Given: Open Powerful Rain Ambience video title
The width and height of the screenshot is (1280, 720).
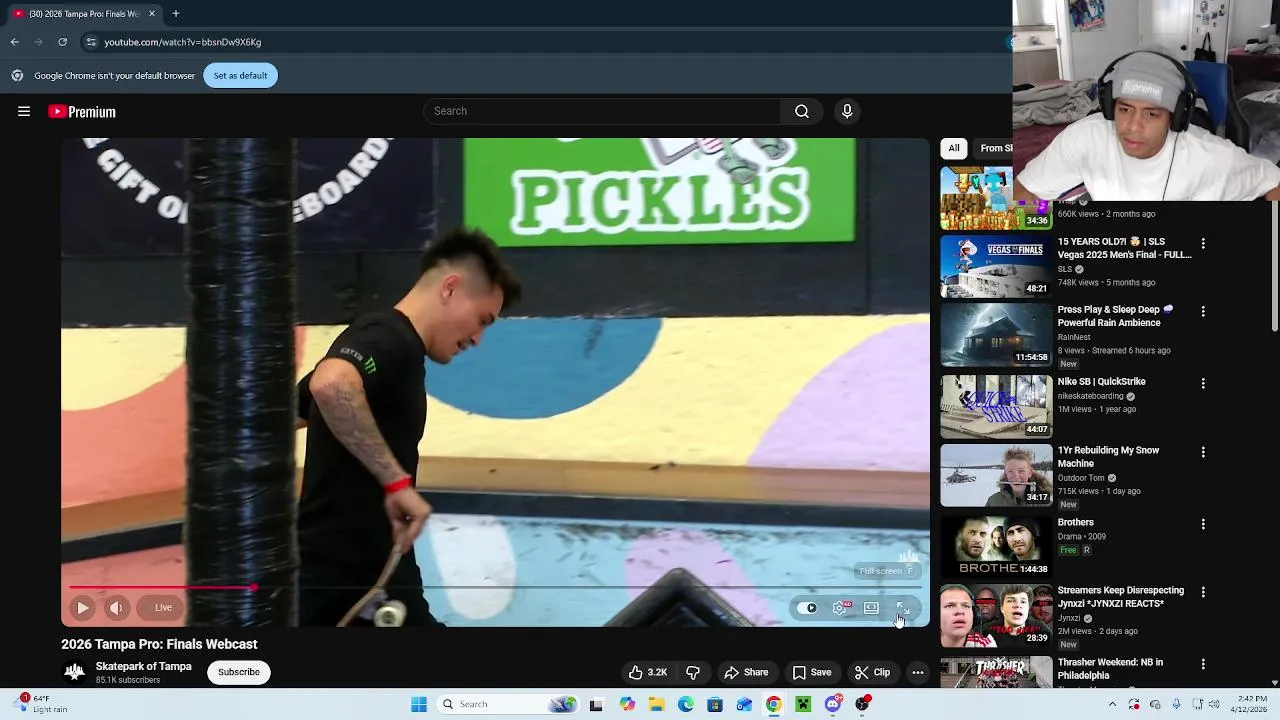Looking at the screenshot, I should pos(1115,316).
